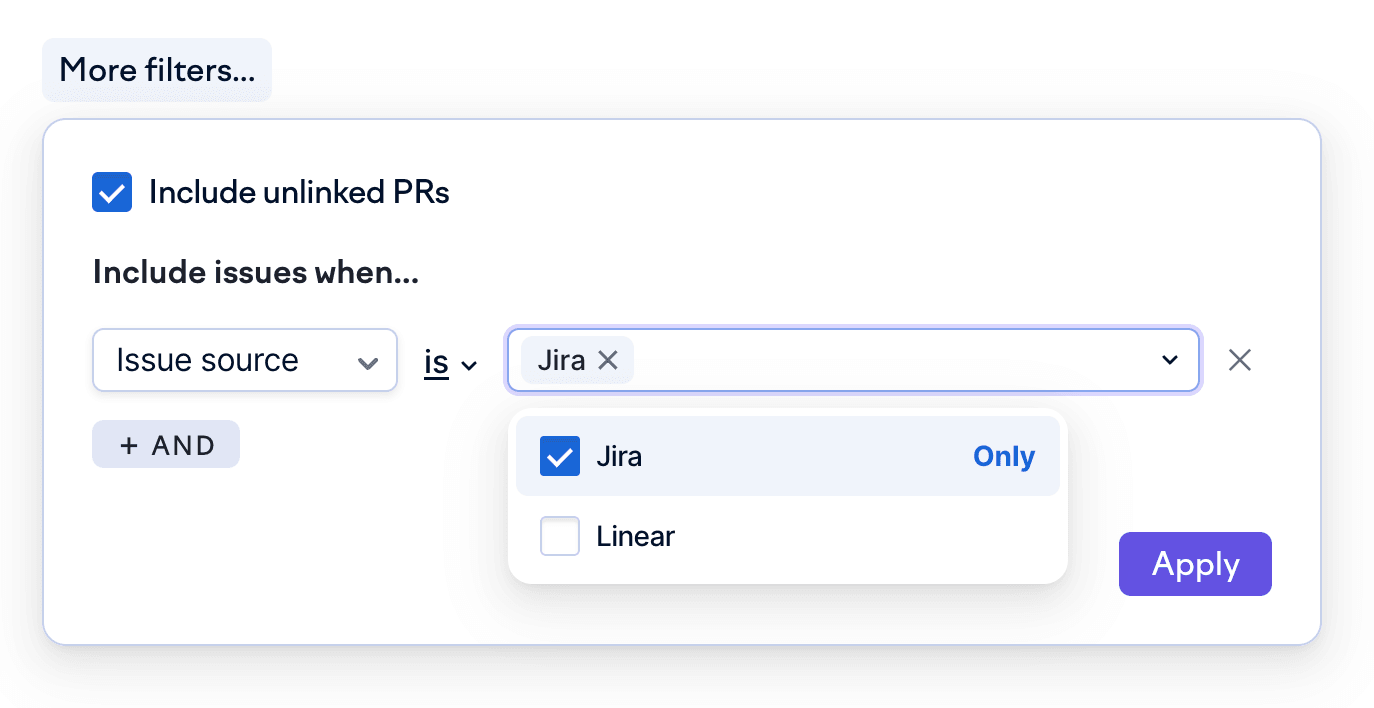Click the Jira tag in the field
The height and width of the screenshot is (708, 1374).
(561, 361)
